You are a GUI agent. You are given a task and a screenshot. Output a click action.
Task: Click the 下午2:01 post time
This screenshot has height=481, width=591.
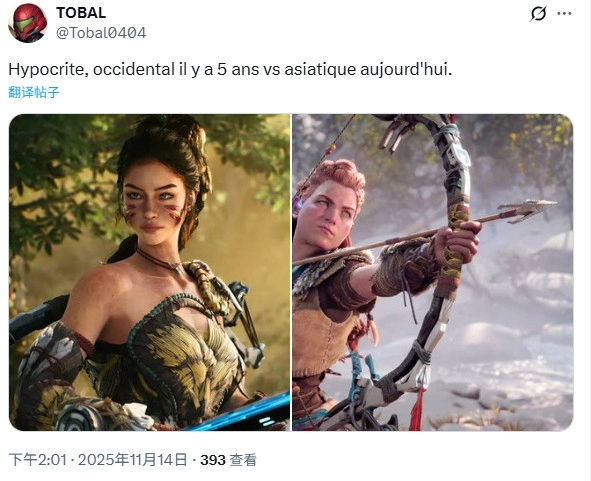click(38, 460)
